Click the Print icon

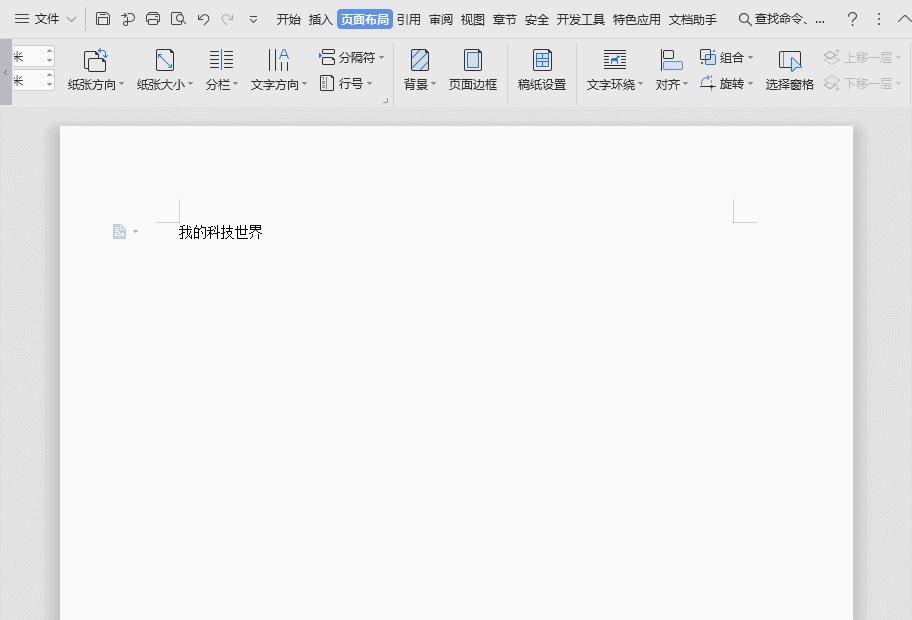tap(153, 19)
